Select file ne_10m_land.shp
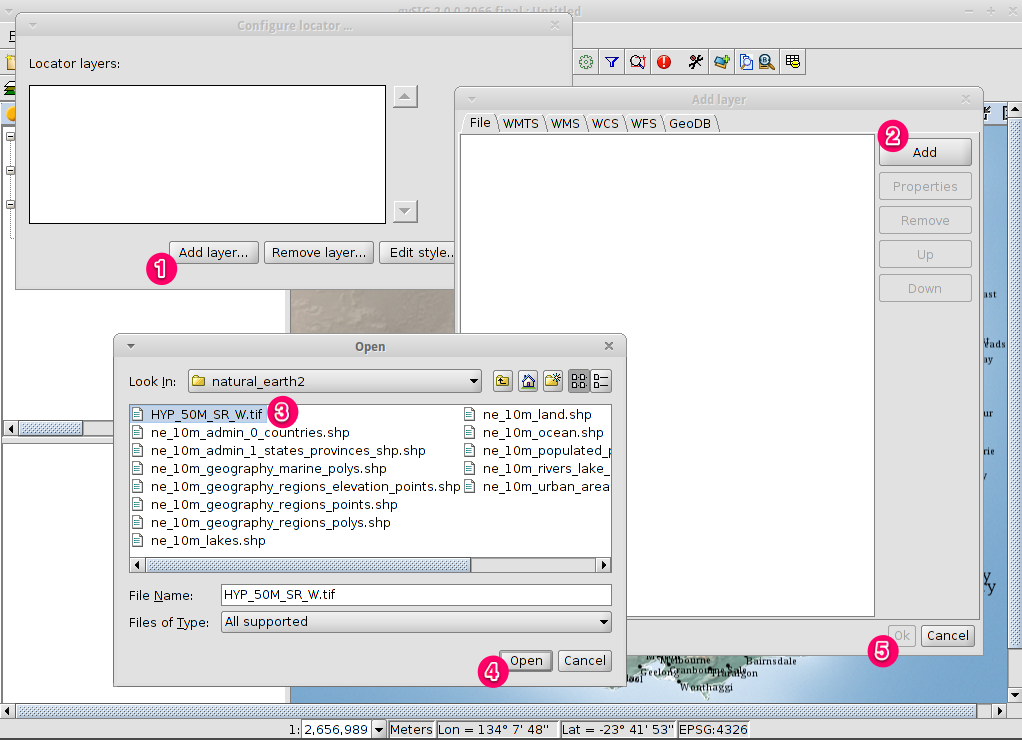 pyautogui.click(x=529, y=415)
